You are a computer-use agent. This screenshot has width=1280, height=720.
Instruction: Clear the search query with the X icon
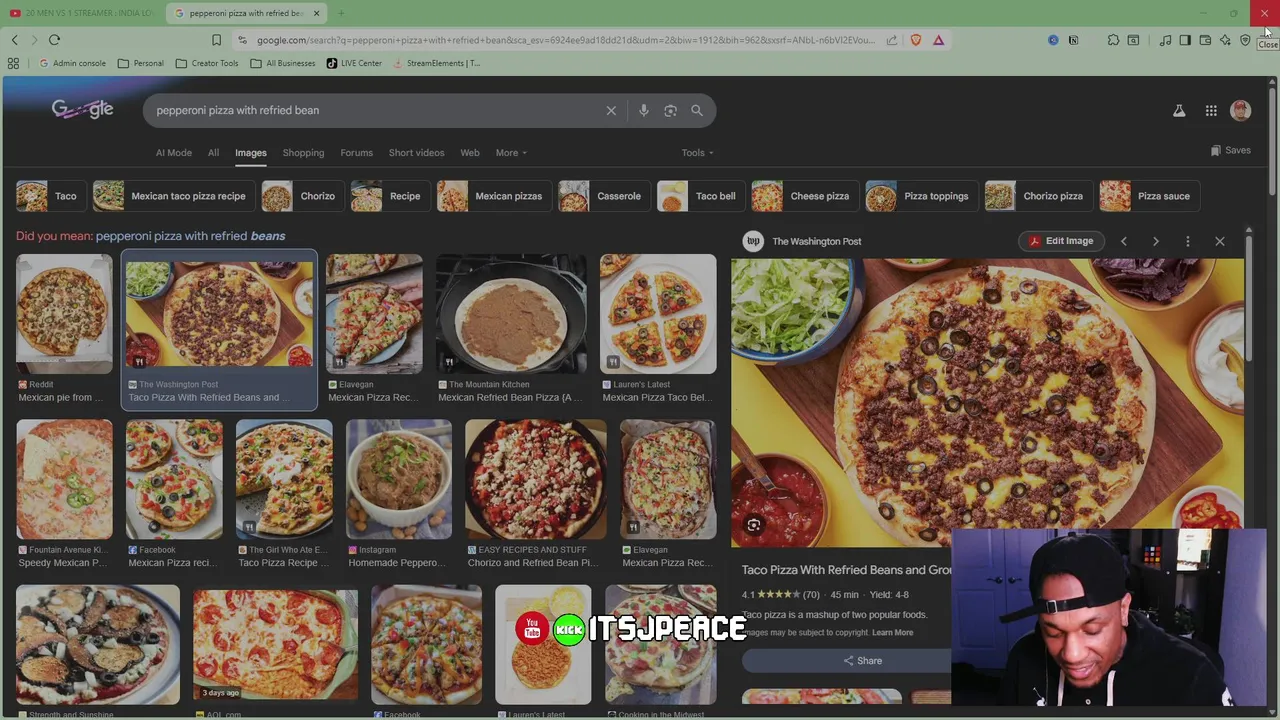611,111
